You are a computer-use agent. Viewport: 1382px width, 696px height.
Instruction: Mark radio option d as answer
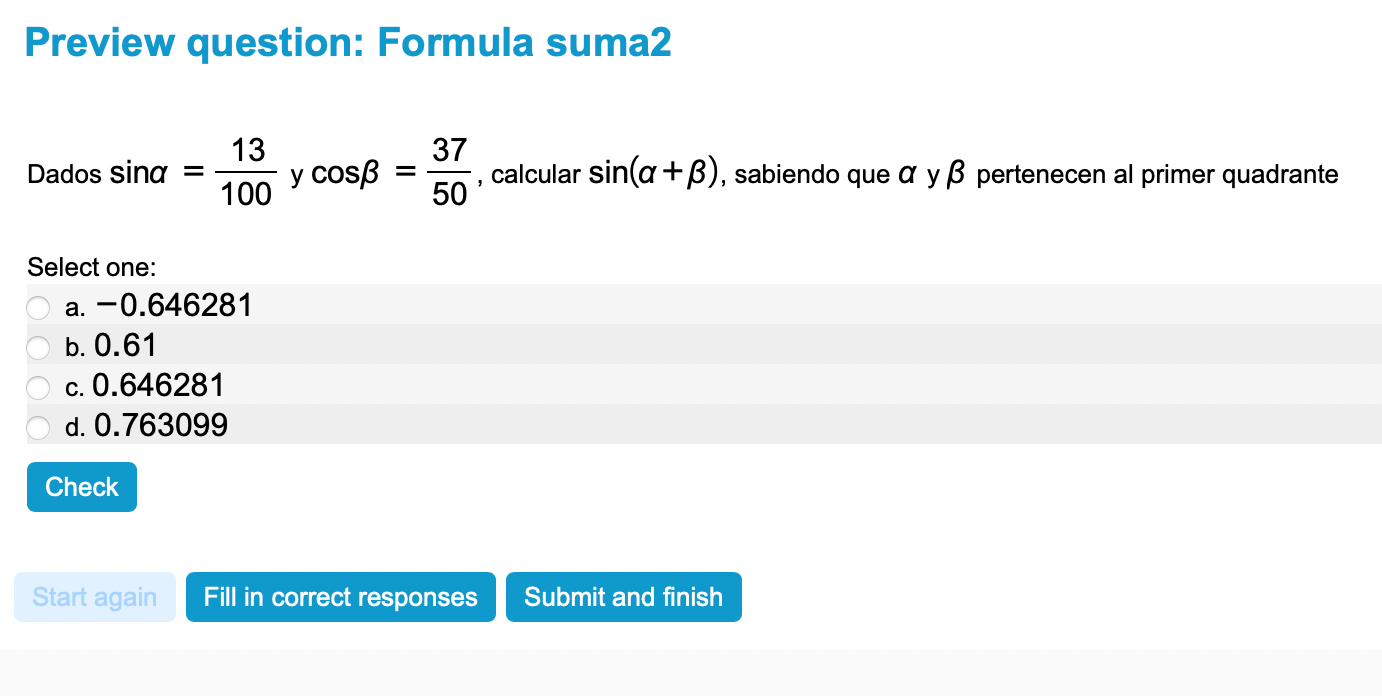[x=38, y=427]
